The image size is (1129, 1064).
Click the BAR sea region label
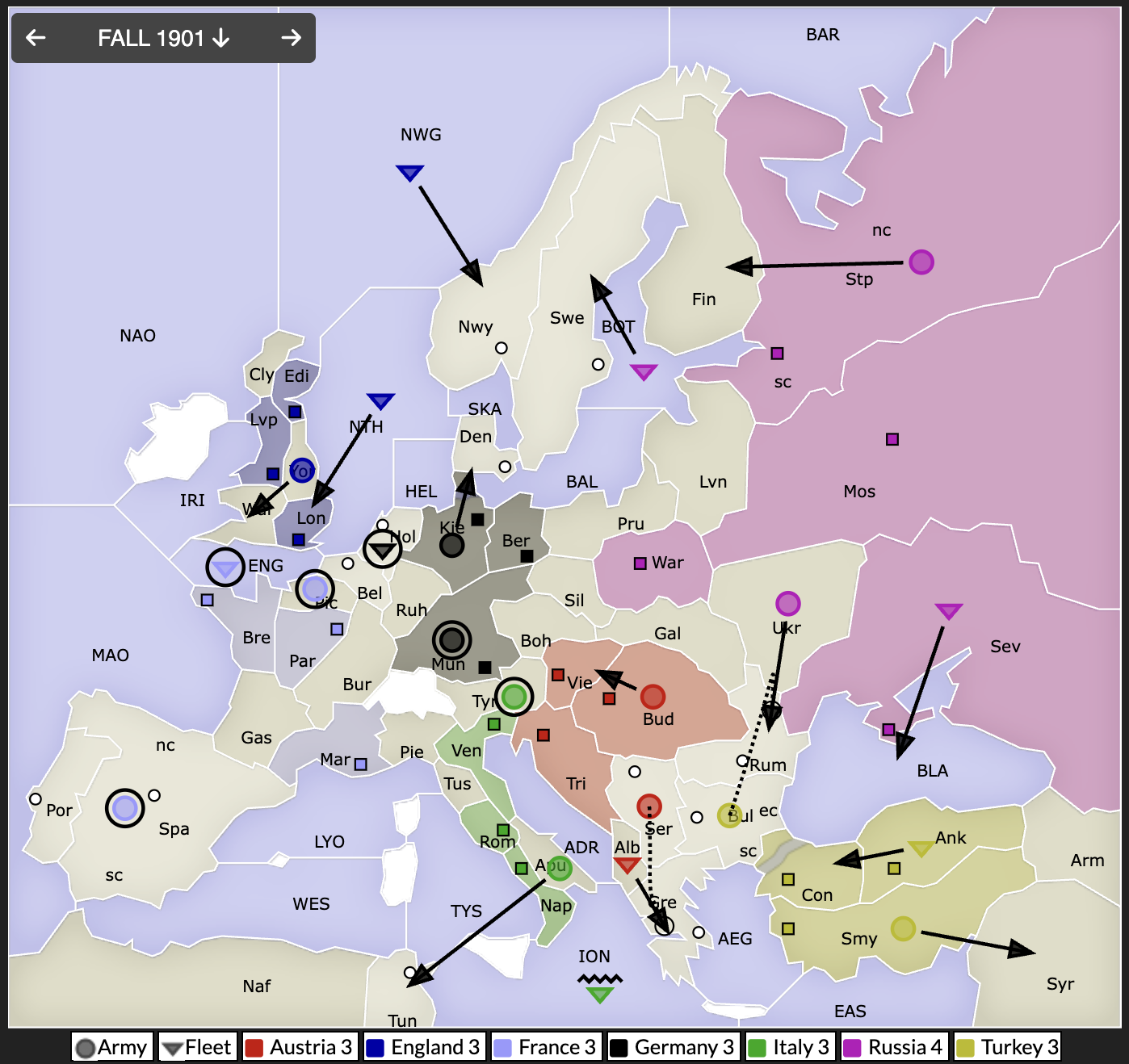[822, 34]
